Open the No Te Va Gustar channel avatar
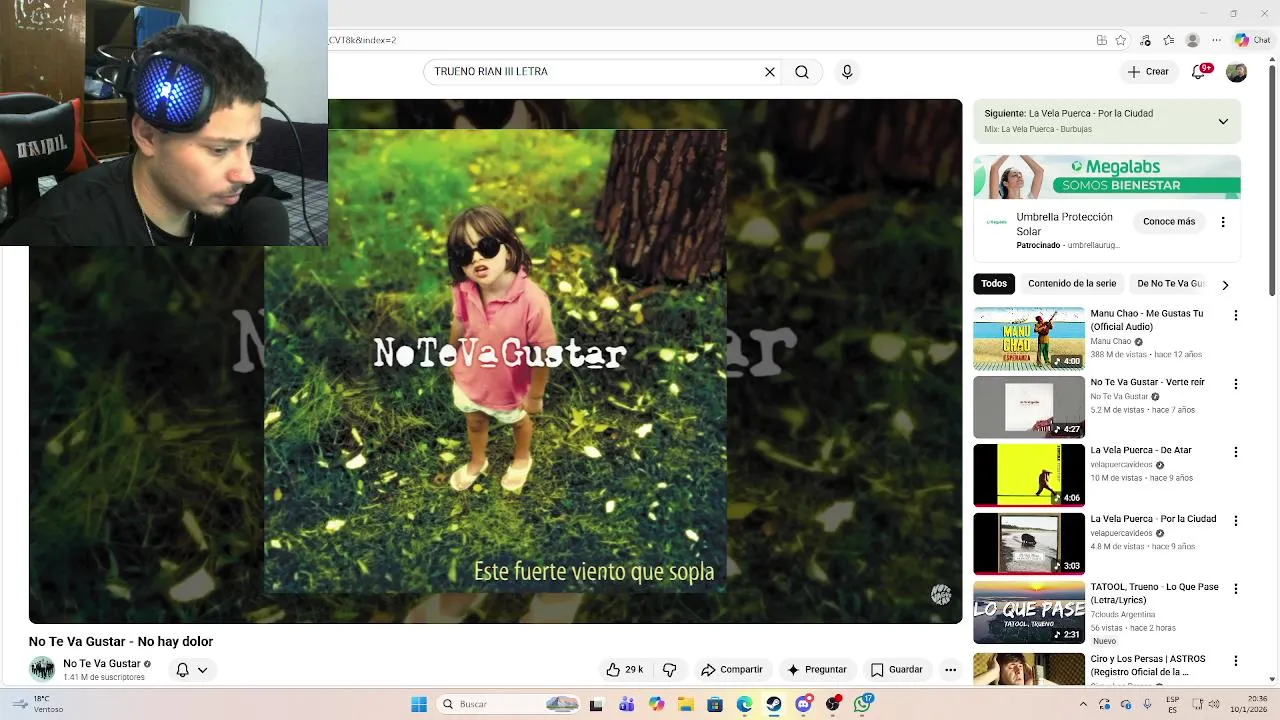 [x=42, y=669]
